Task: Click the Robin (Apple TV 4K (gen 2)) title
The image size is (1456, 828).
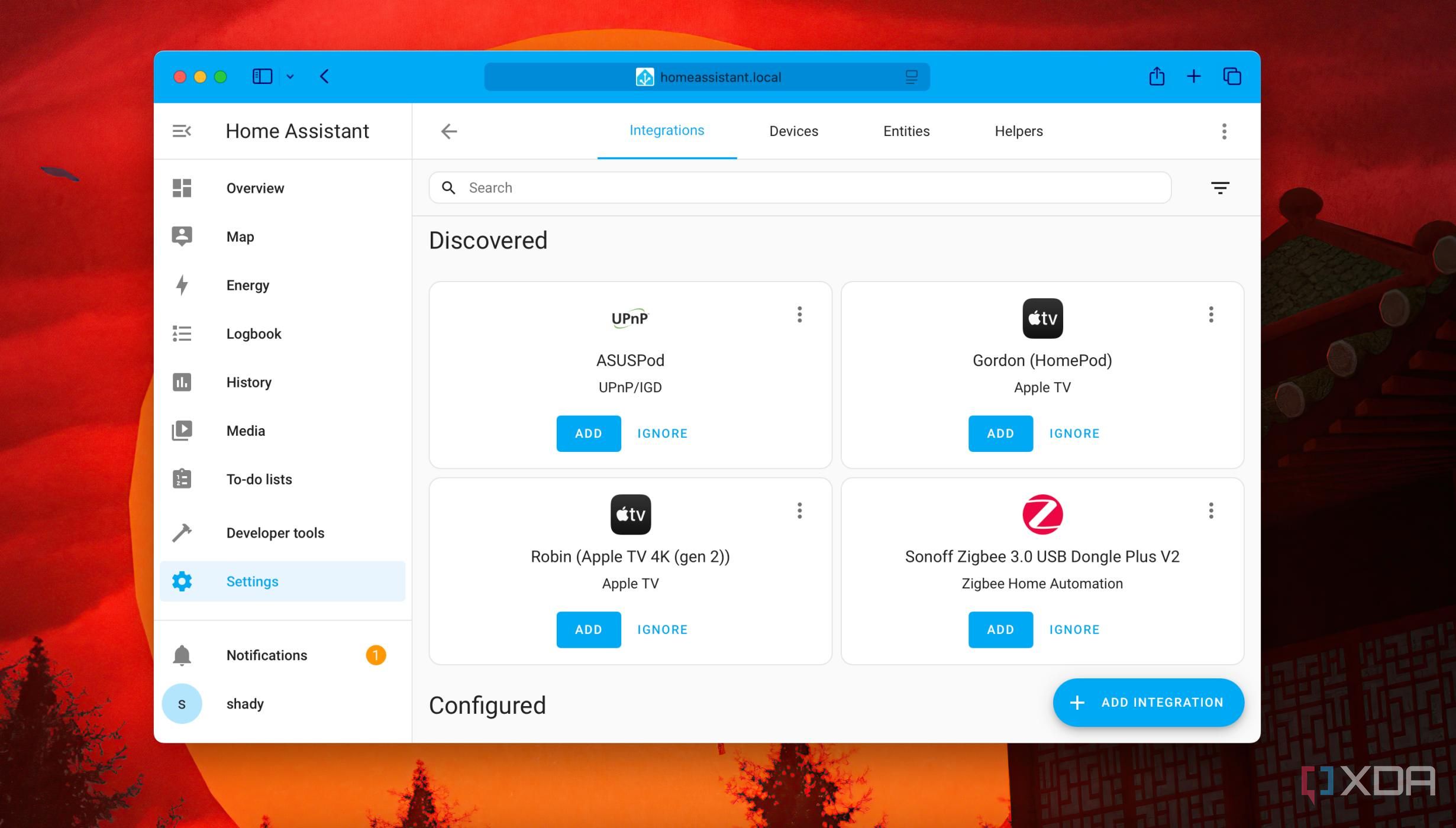Action: pyautogui.click(x=630, y=557)
